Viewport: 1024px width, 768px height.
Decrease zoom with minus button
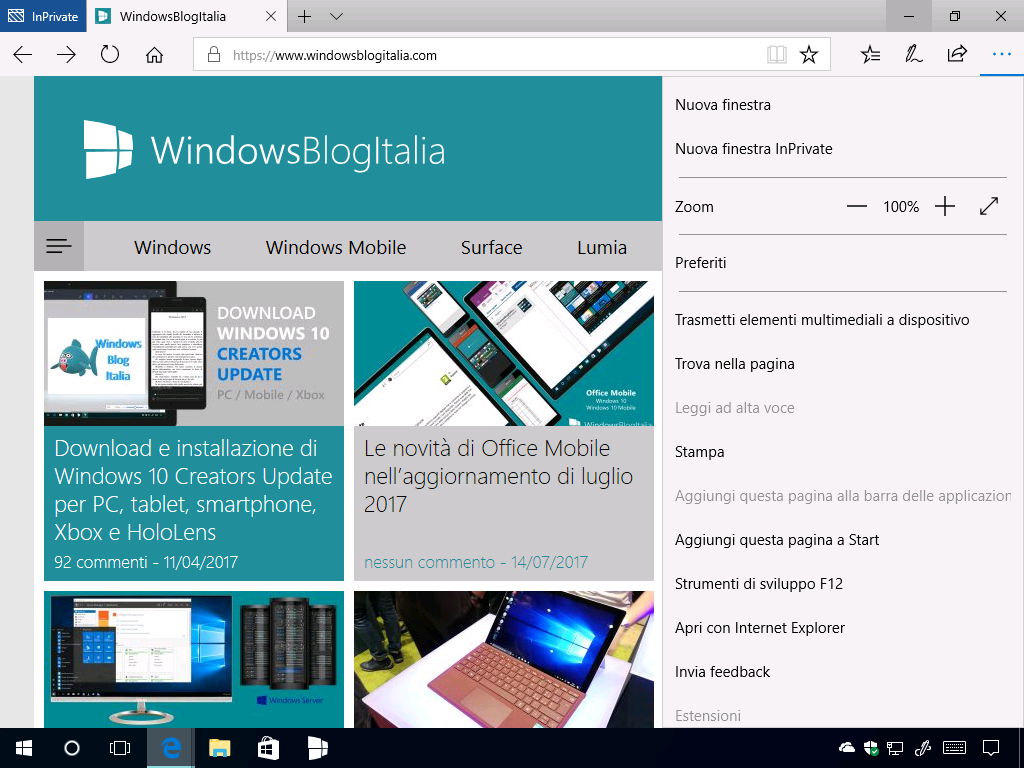(856, 206)
